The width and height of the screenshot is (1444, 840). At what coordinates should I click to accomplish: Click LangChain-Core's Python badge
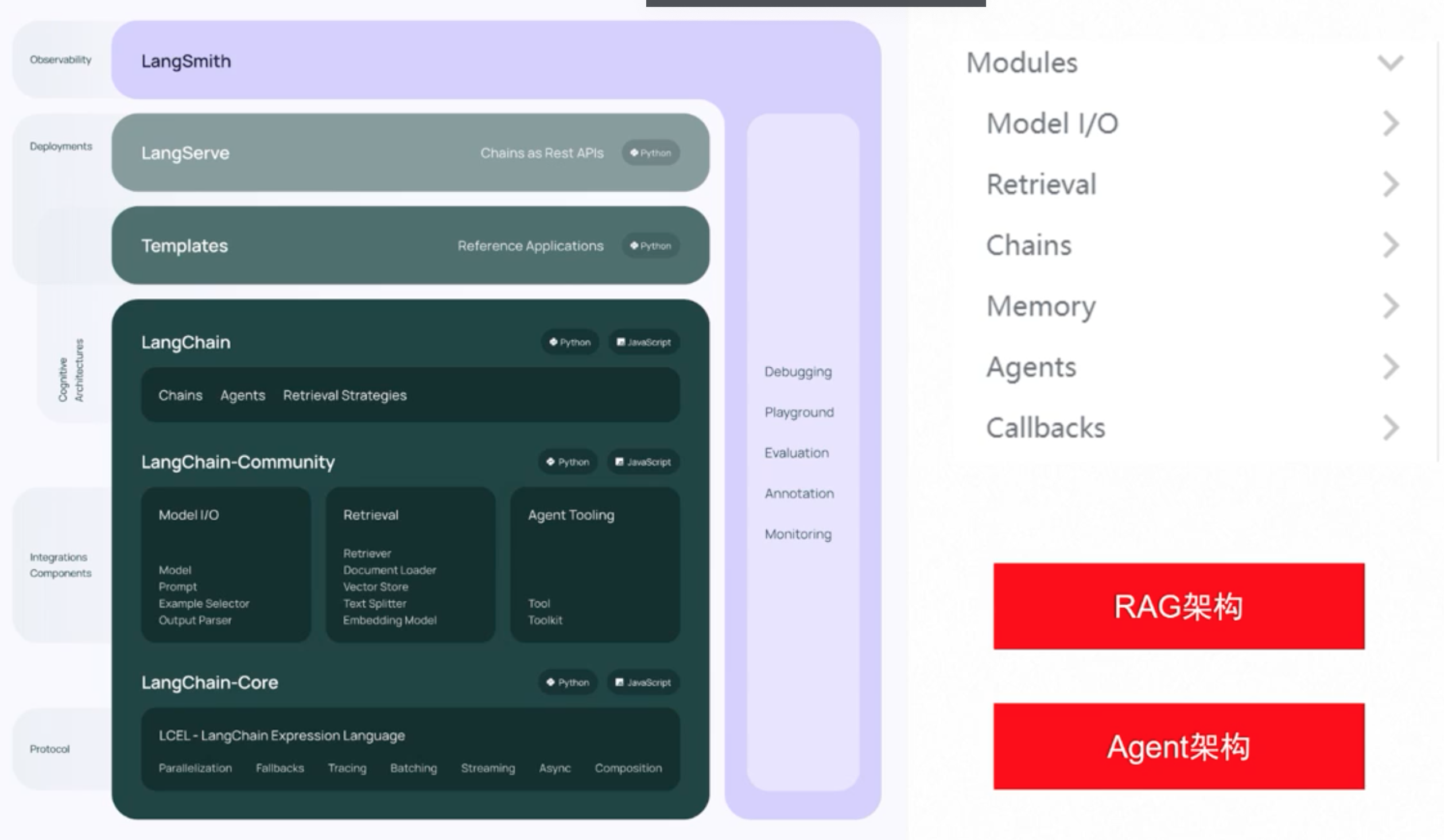click(568, 683)
